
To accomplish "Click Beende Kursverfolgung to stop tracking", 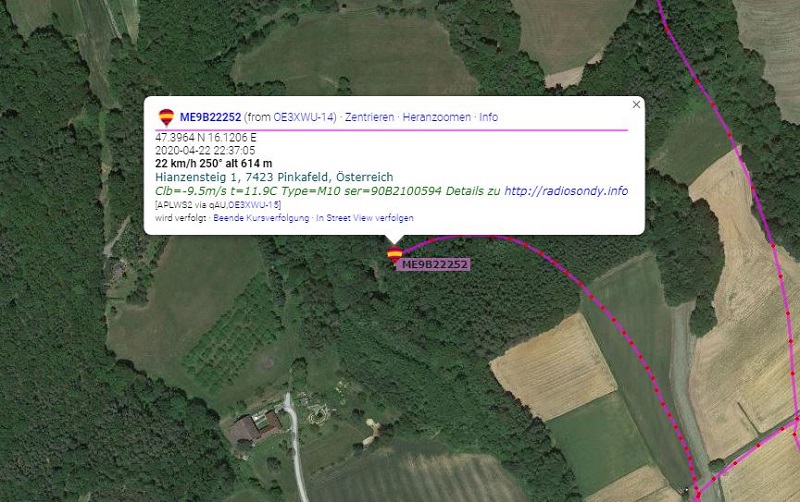I will coord(261,218).
